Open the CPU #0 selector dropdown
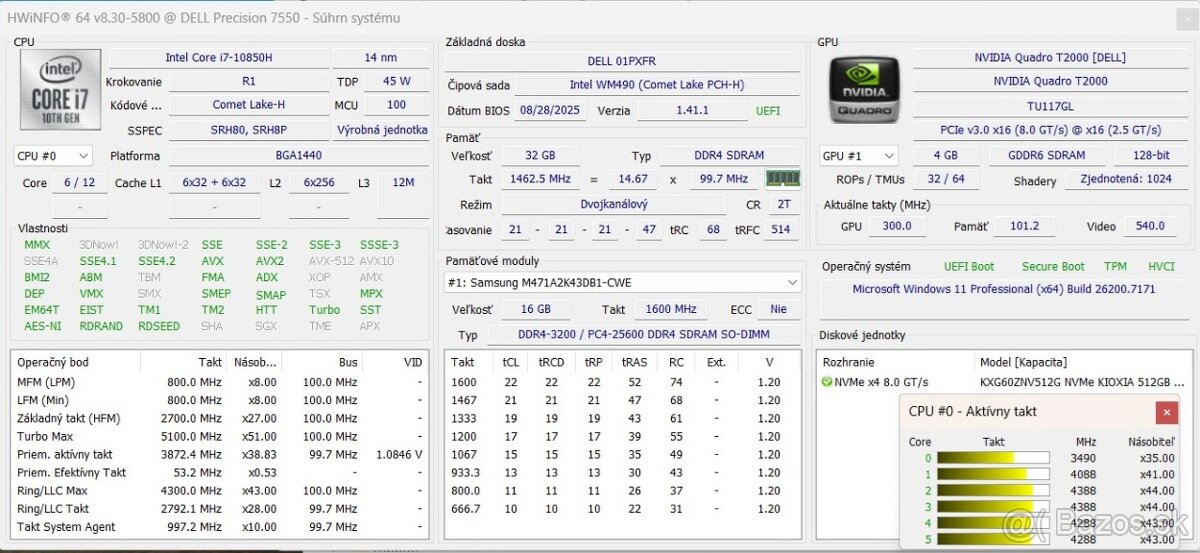Viewport: 1200px width, 553px height. tap(53, 156)
